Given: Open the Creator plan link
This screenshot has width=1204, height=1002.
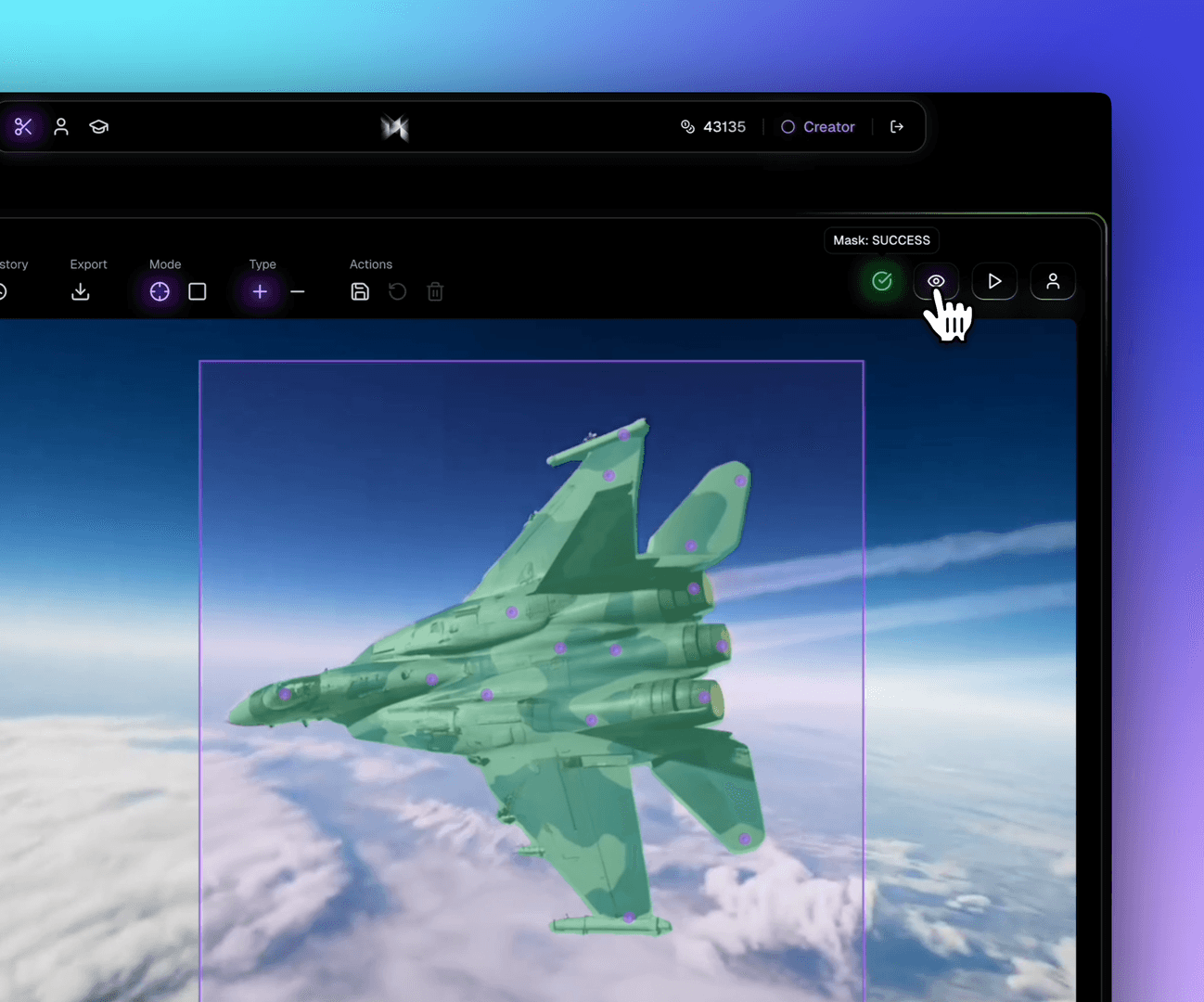Looking at the screenshot, I should click(818, 127).
